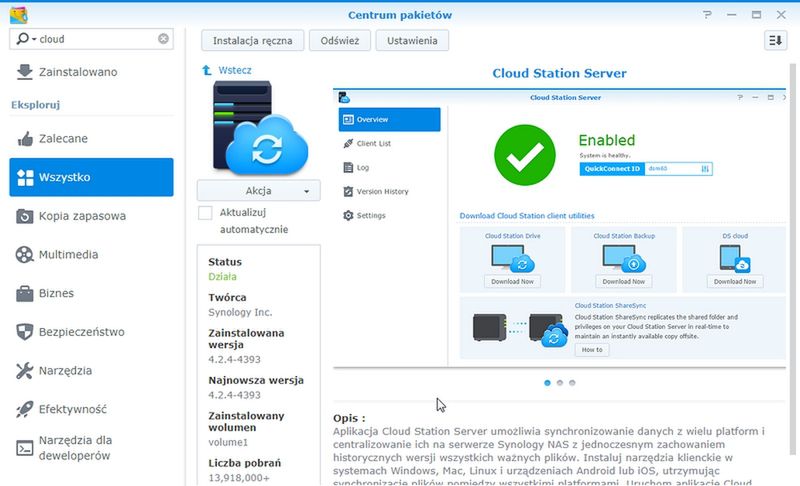The image size is (800, 486).
Task: Select the first screenshot carousel dot
Action: (x=547, y=383)
